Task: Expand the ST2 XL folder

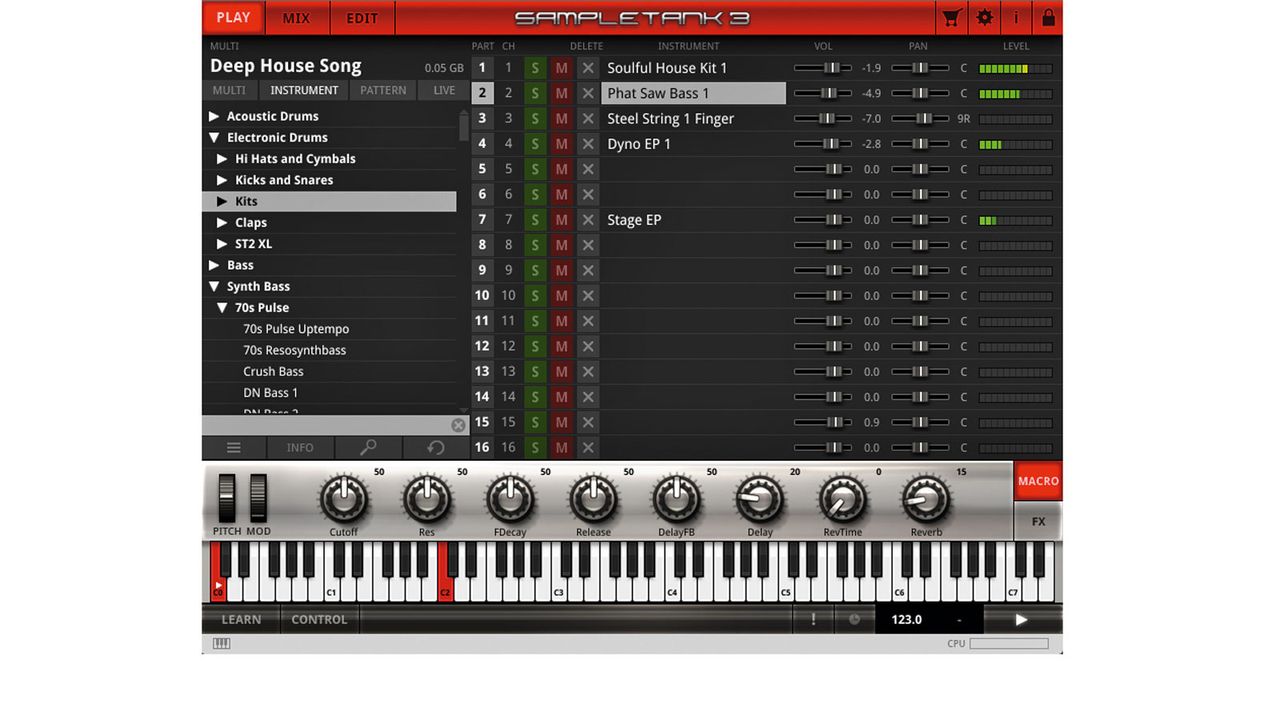Action: 222,244
